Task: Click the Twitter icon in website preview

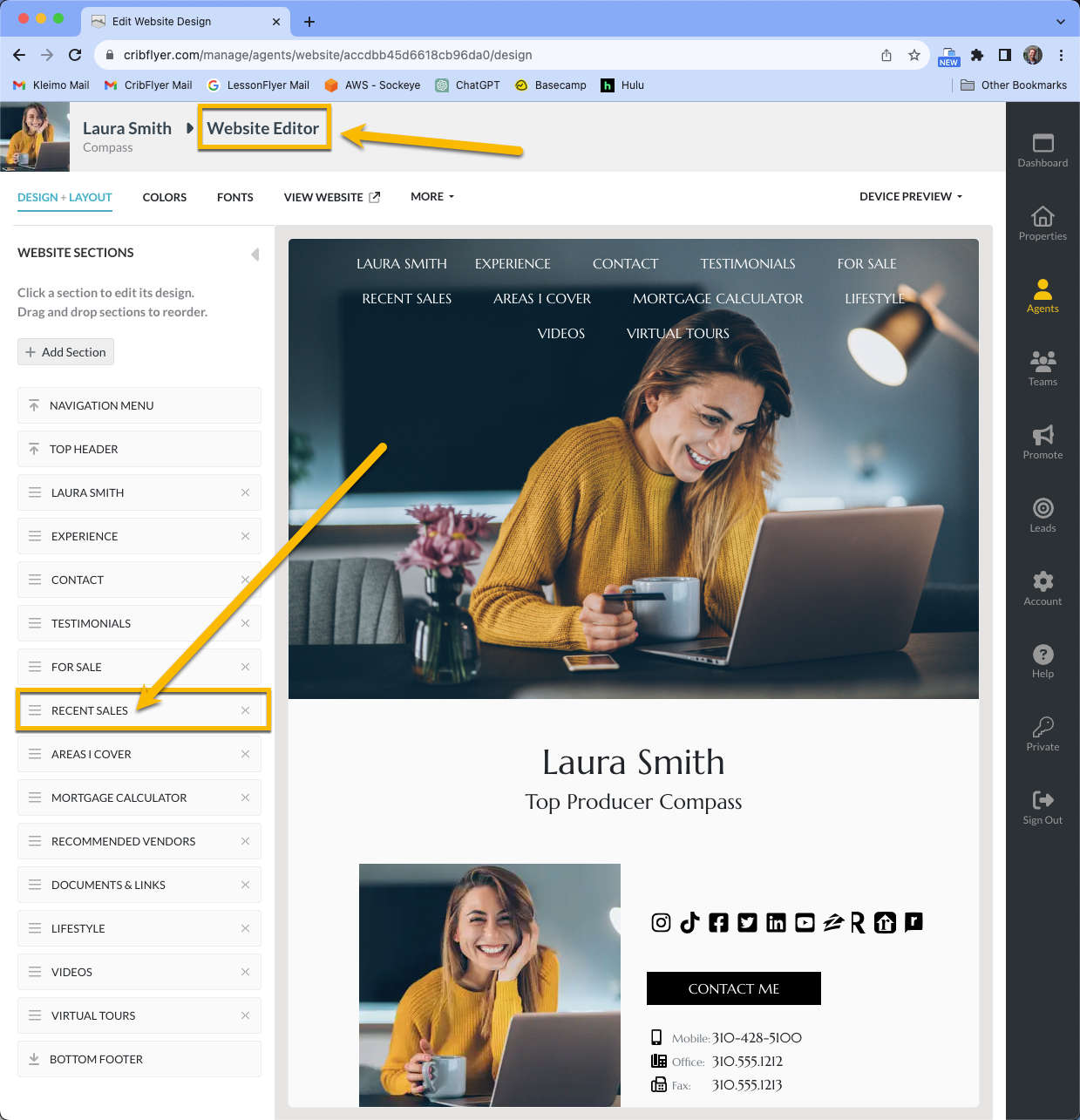Action: 747,922
